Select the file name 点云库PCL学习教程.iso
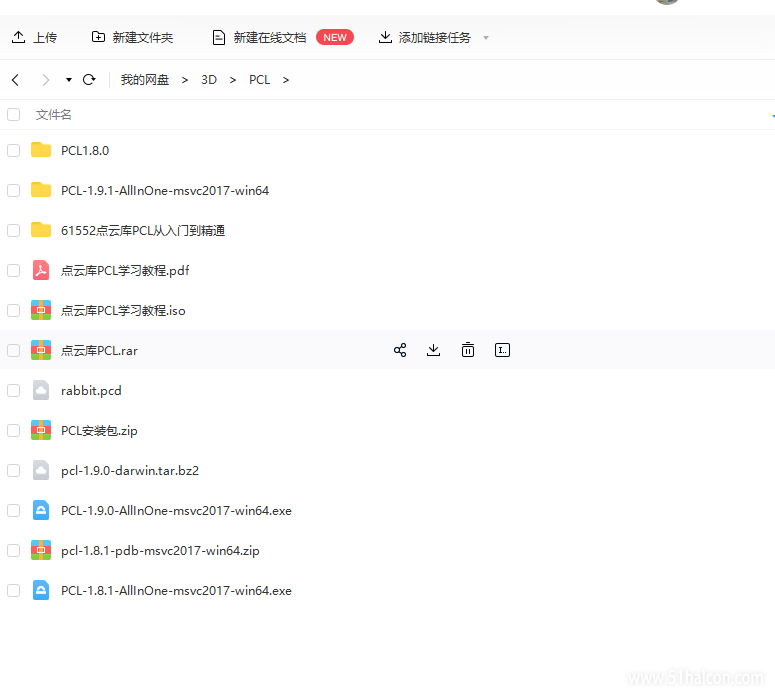The width and height of the screenshot is (775, 697). coord(123,310)
